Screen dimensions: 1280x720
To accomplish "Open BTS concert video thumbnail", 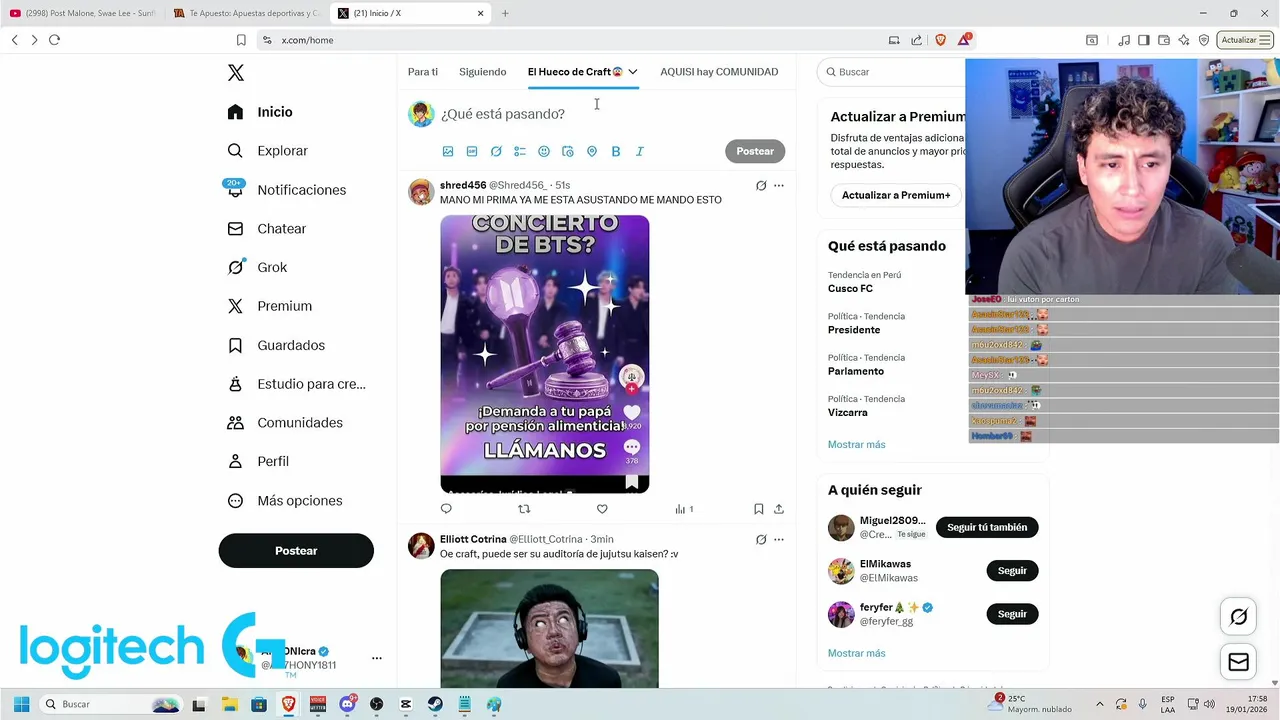I will [544, 354].
